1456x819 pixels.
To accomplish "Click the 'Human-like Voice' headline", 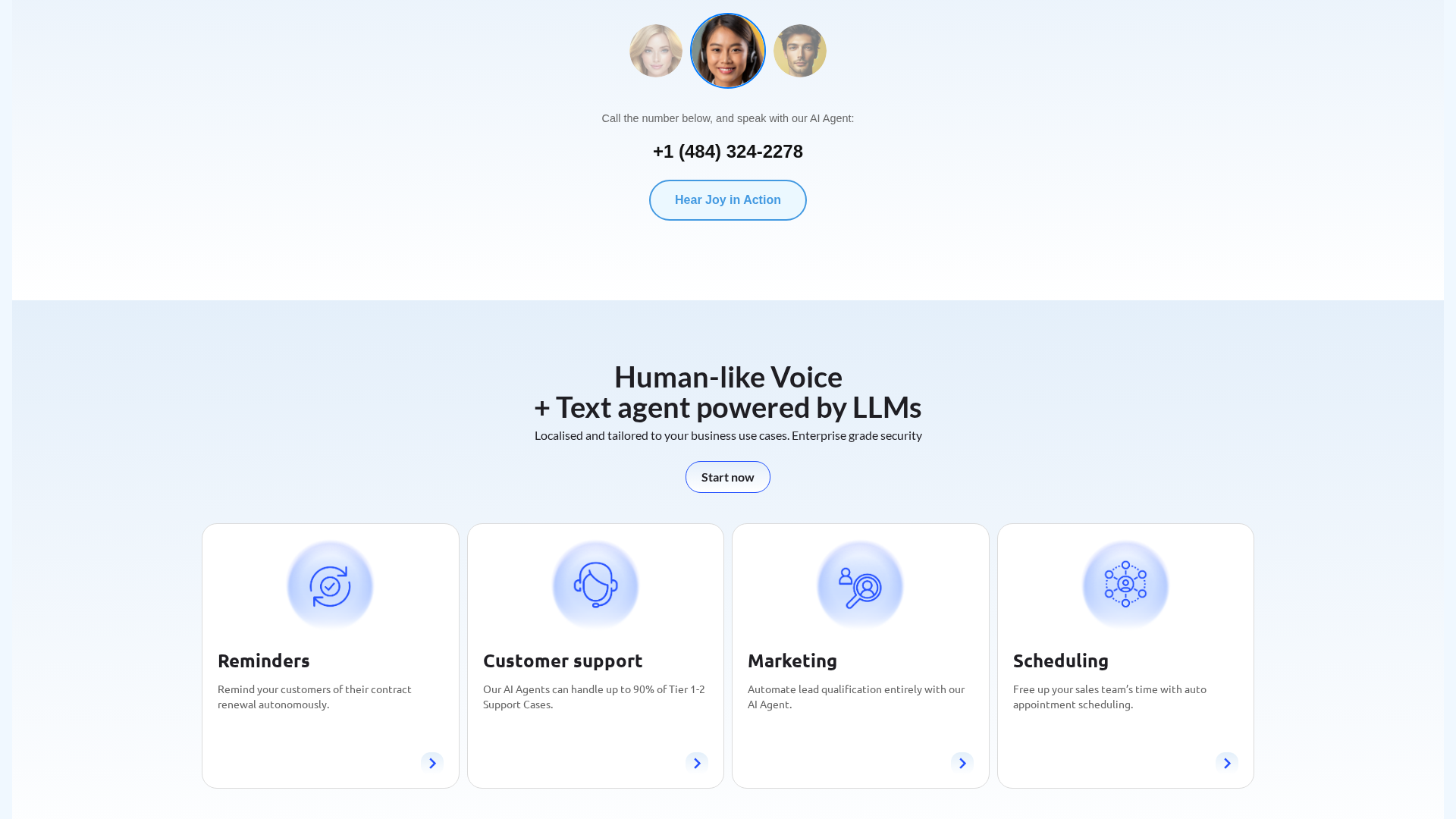I will [727, 377].
